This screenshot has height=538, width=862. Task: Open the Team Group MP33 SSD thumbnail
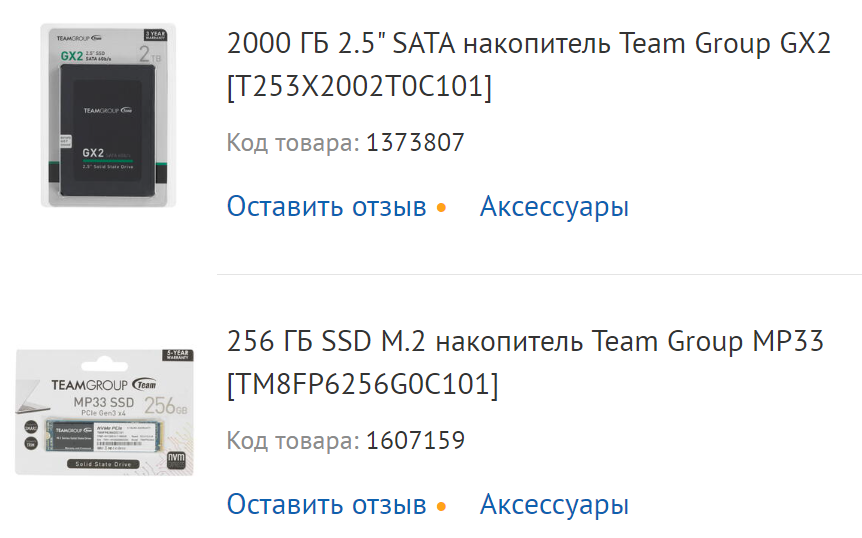105,412
